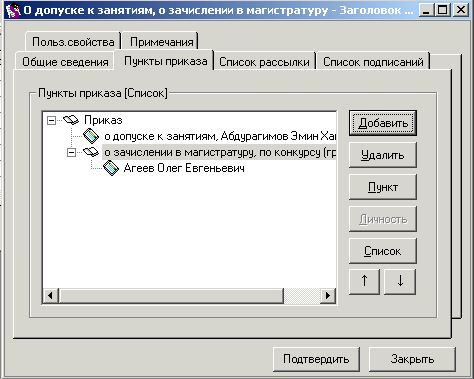474x379 pixels.
Task: Click the horizontal scrollbar left arrow
Action: coord(51,295)
